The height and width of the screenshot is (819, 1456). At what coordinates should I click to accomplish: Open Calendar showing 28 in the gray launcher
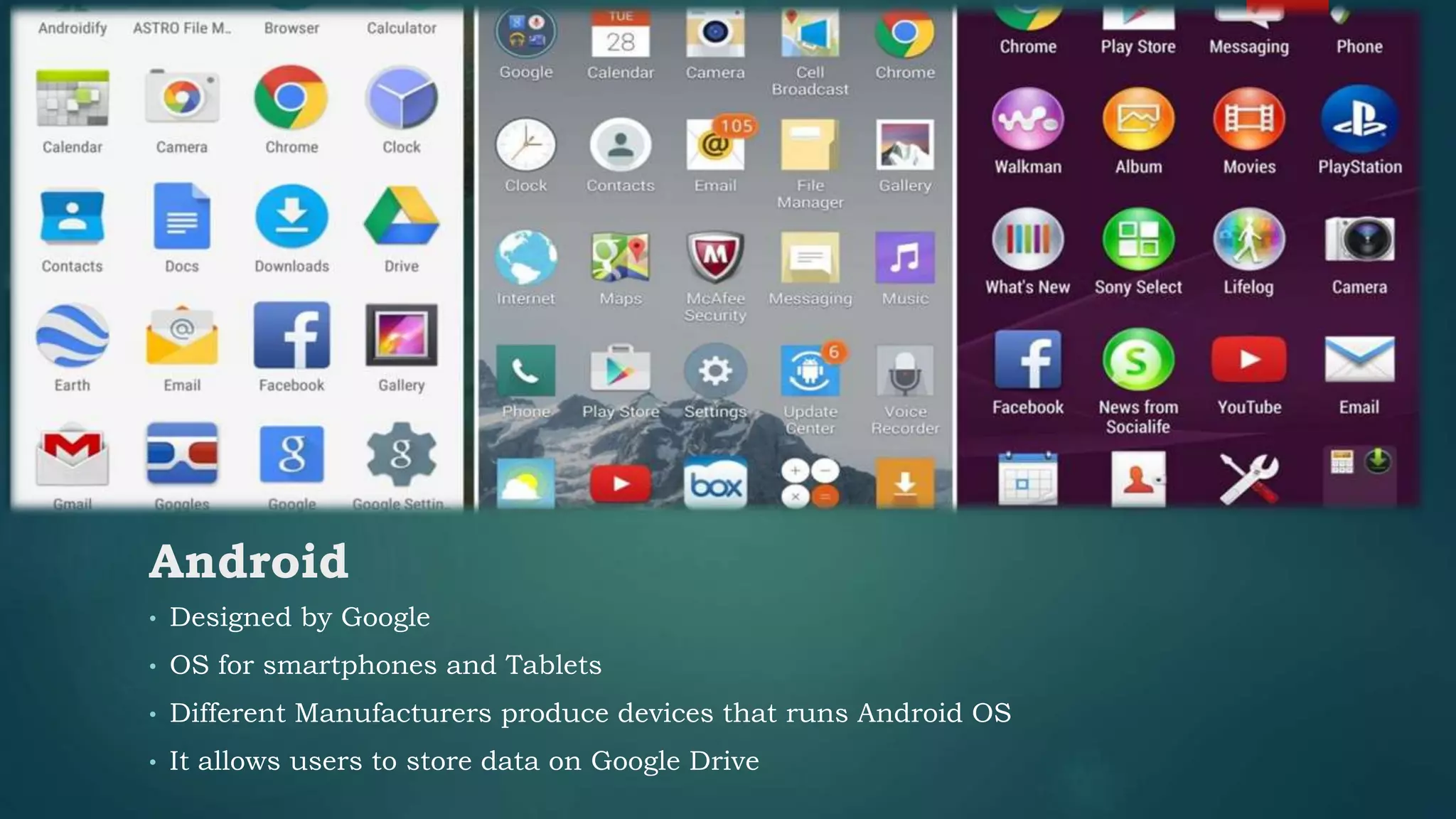point(621,34)
